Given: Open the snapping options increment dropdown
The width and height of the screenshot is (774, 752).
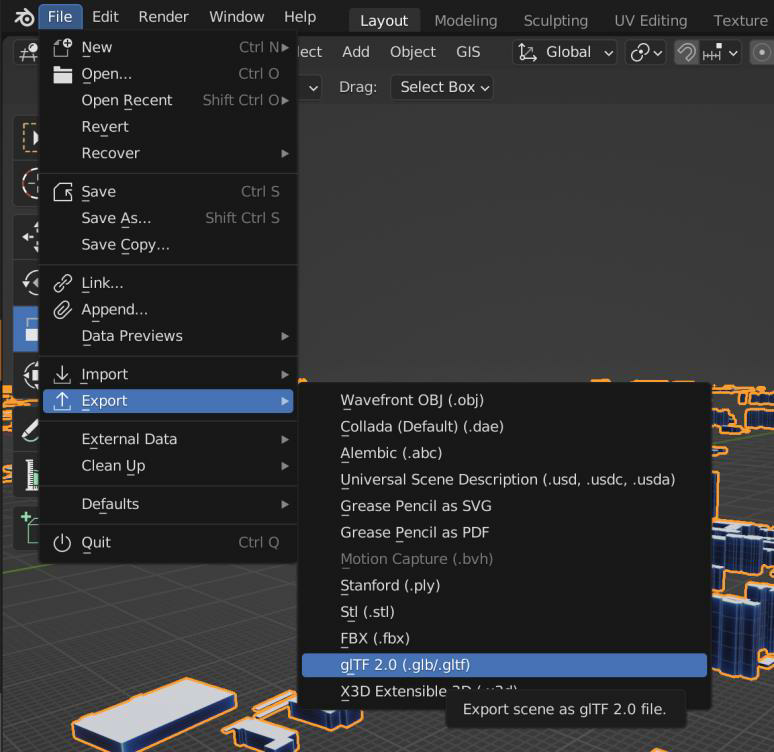Looking at the screenshot, I should (x=720, y=52).
